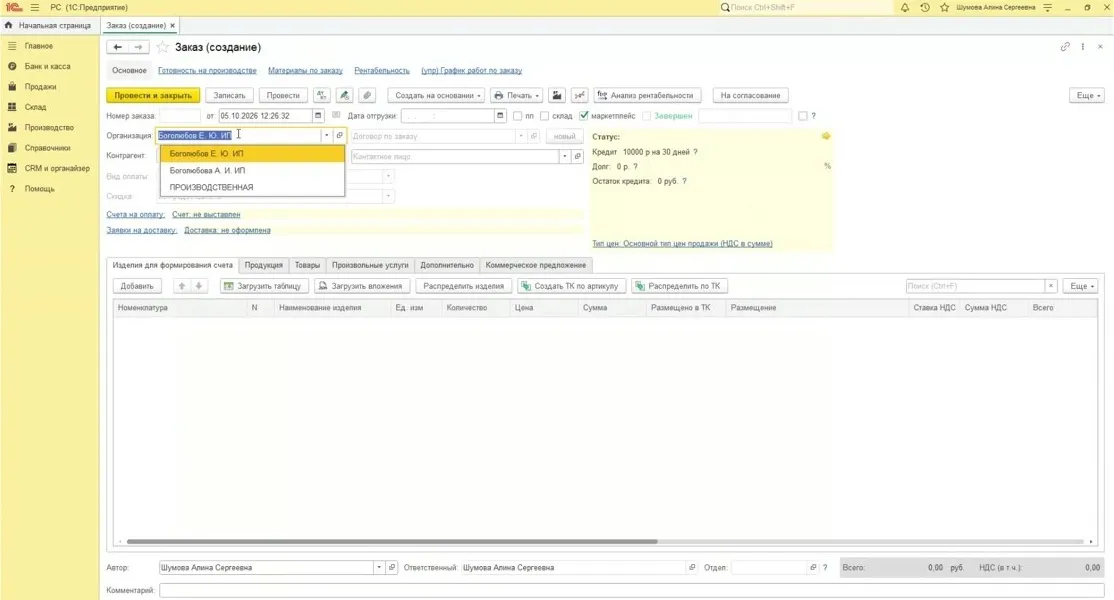Open the Организация record with open icon
Screen dimensions: 1114x600
click(340, 136)
